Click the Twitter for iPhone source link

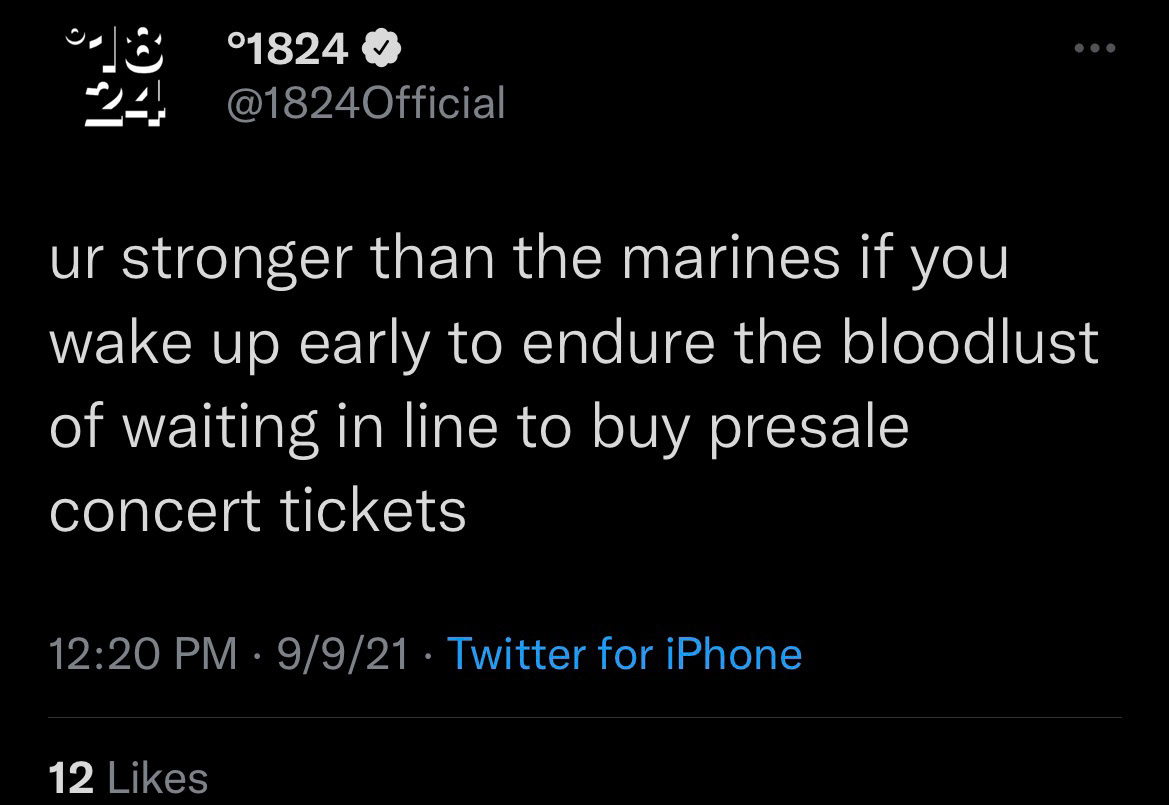point(624,654)
